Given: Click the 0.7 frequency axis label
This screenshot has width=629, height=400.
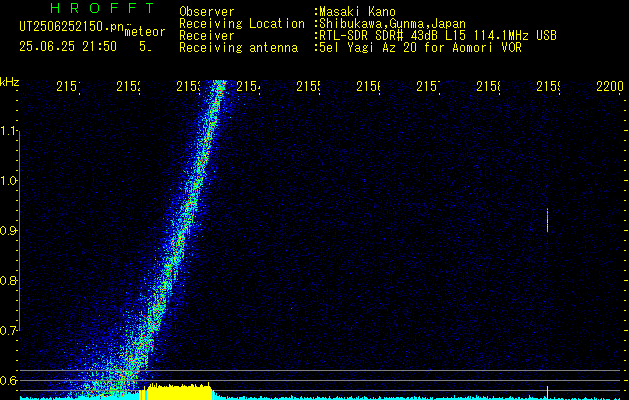Looking at the screenshot, I should tap(8, 331).
